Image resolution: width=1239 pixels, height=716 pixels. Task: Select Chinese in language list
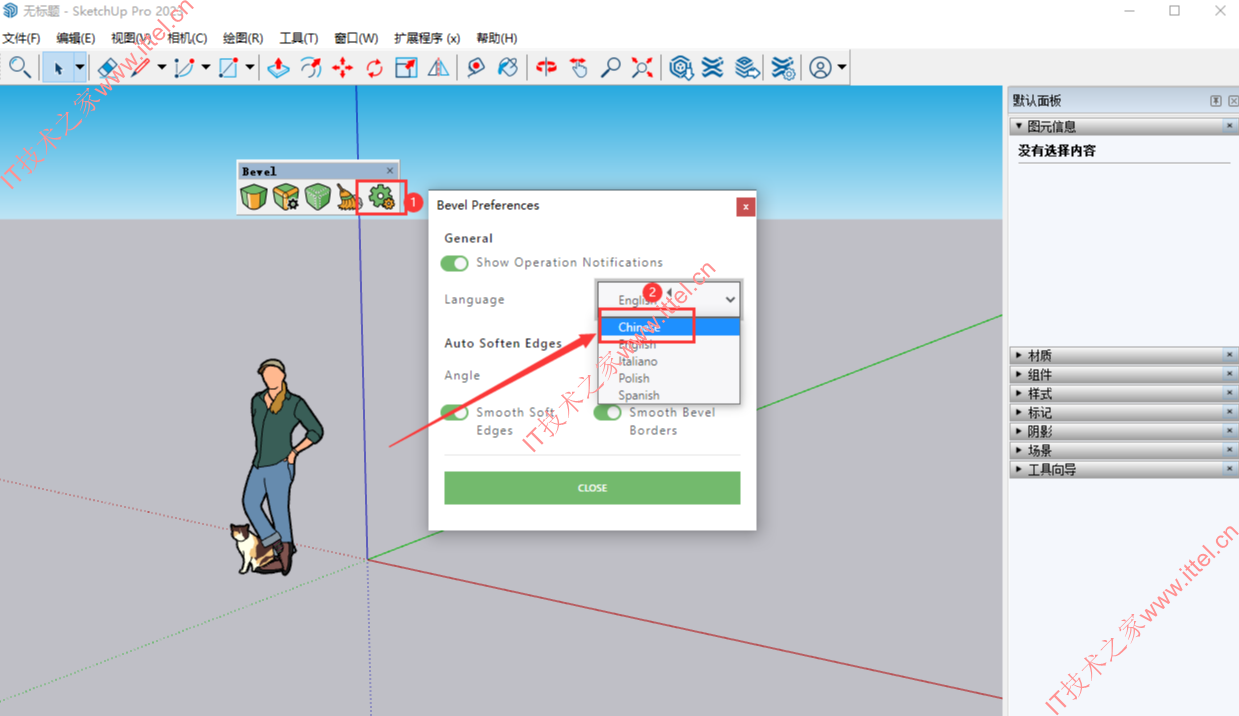tap(669, 327)
